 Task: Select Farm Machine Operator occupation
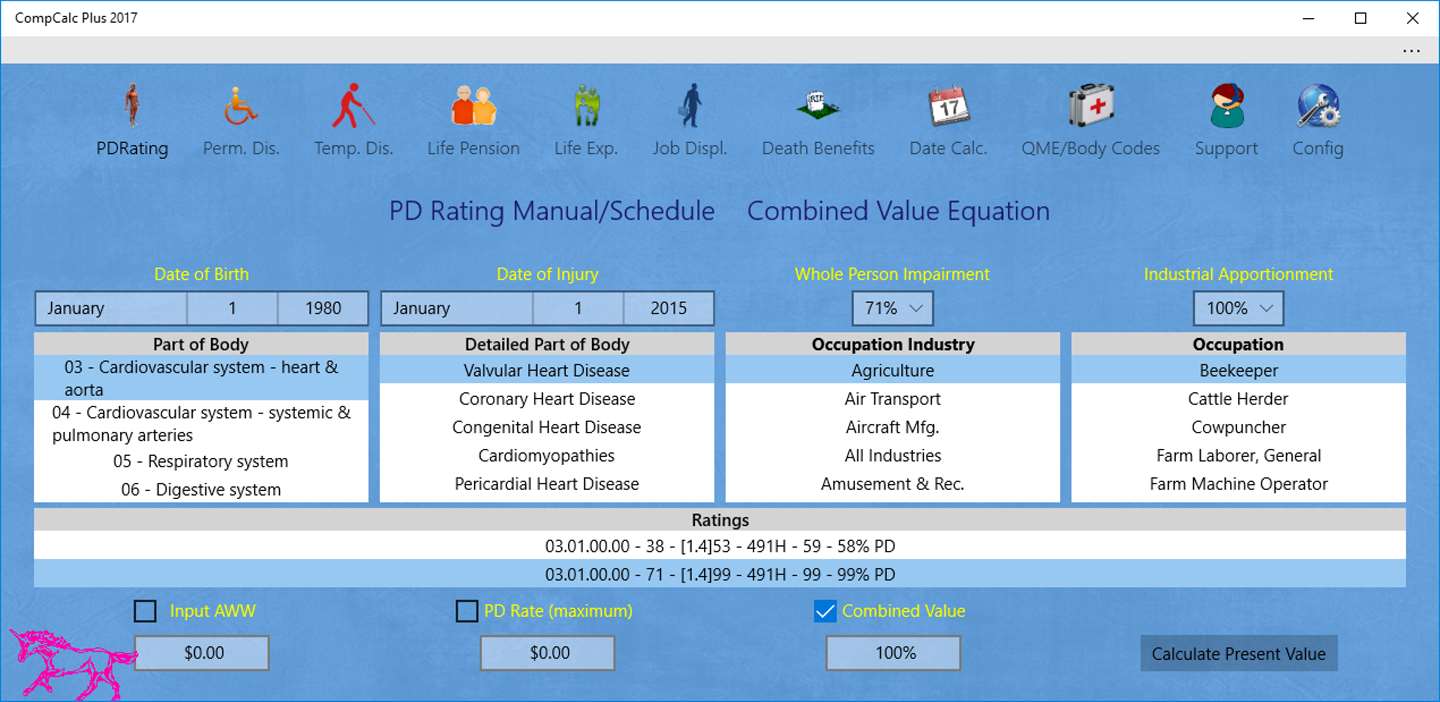coord(1239,483)
